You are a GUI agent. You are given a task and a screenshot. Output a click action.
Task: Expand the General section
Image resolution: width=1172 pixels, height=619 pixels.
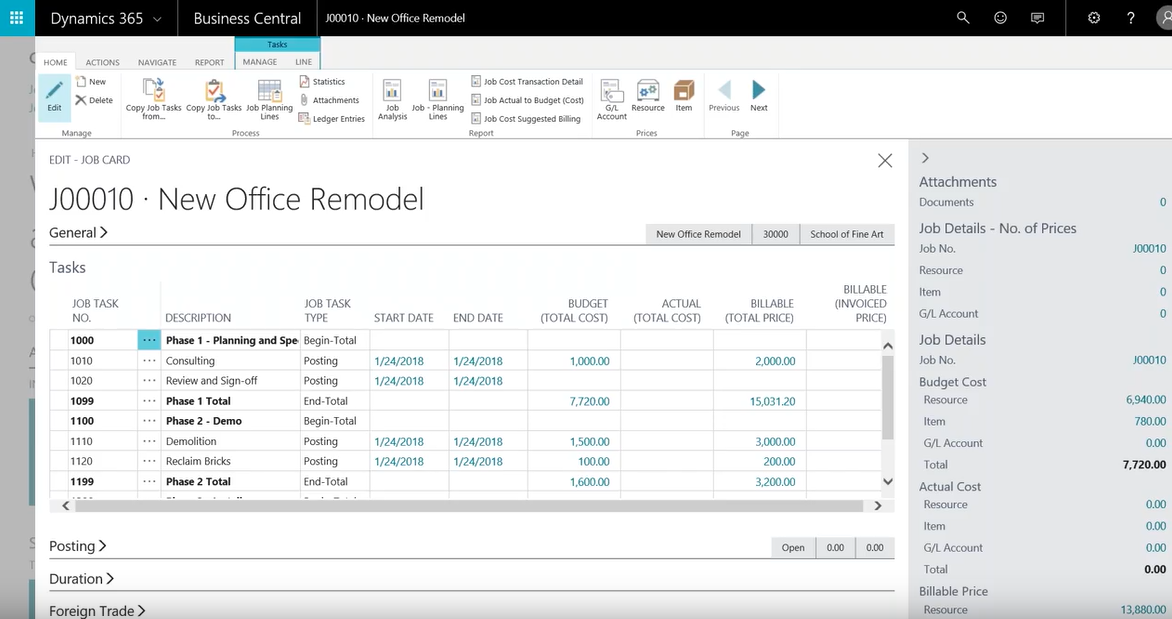[78, 232]
